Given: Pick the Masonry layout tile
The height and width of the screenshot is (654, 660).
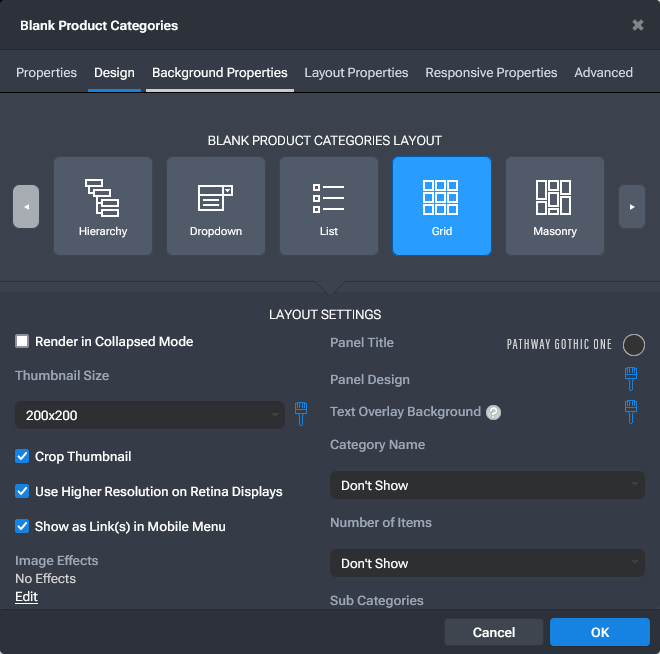Looking at the screenshot, I should (x=555, y=206).
